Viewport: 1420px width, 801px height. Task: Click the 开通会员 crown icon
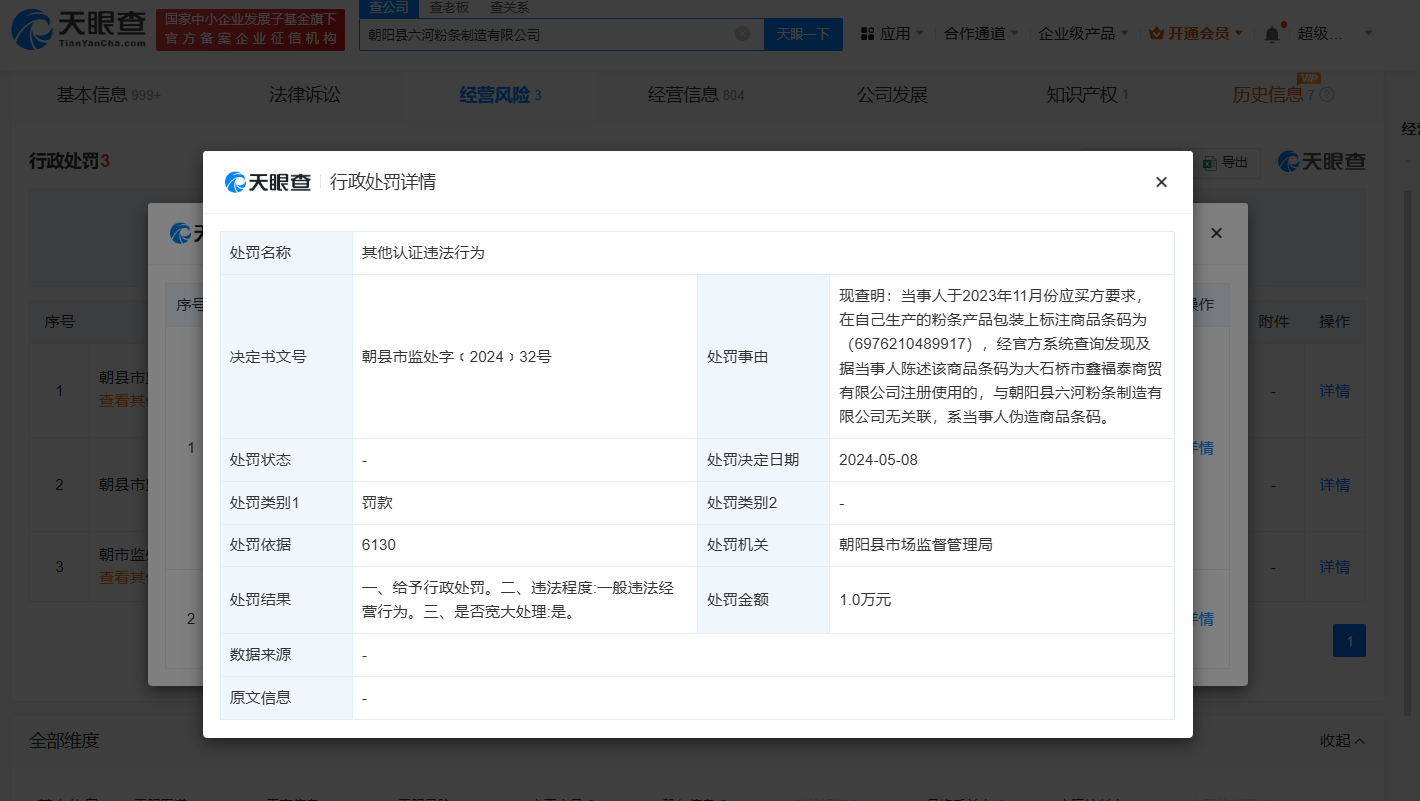[x=1156, y=34]
